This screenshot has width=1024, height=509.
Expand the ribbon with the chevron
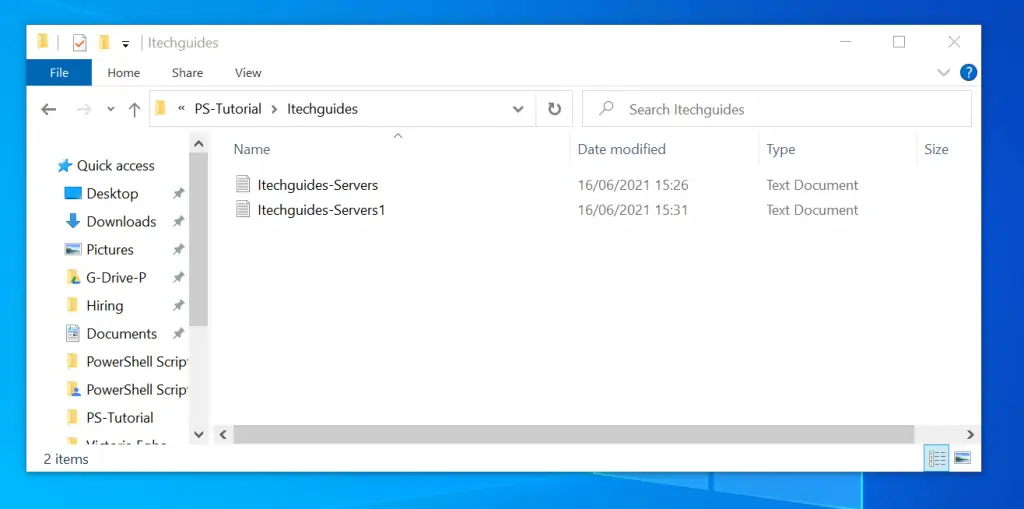coord(944,73)
